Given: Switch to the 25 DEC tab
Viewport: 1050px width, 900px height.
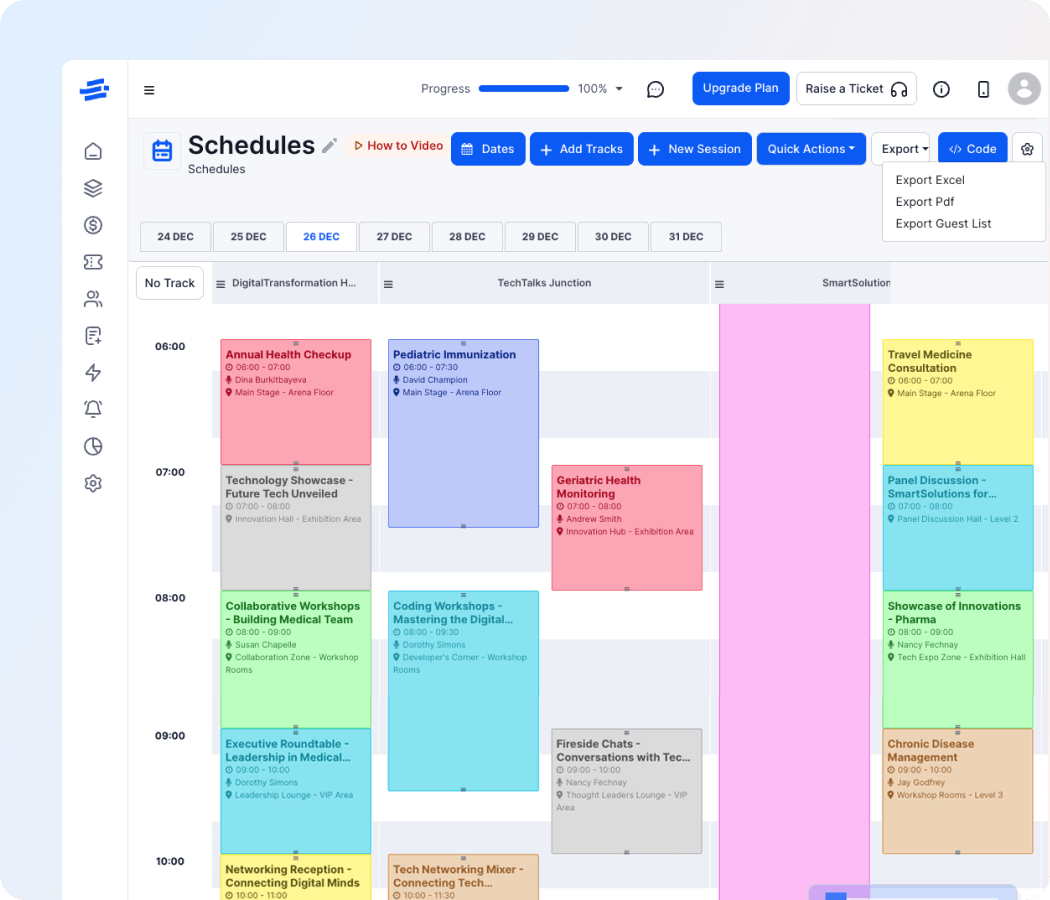Looking at the screenshot, I should (248, 236).
